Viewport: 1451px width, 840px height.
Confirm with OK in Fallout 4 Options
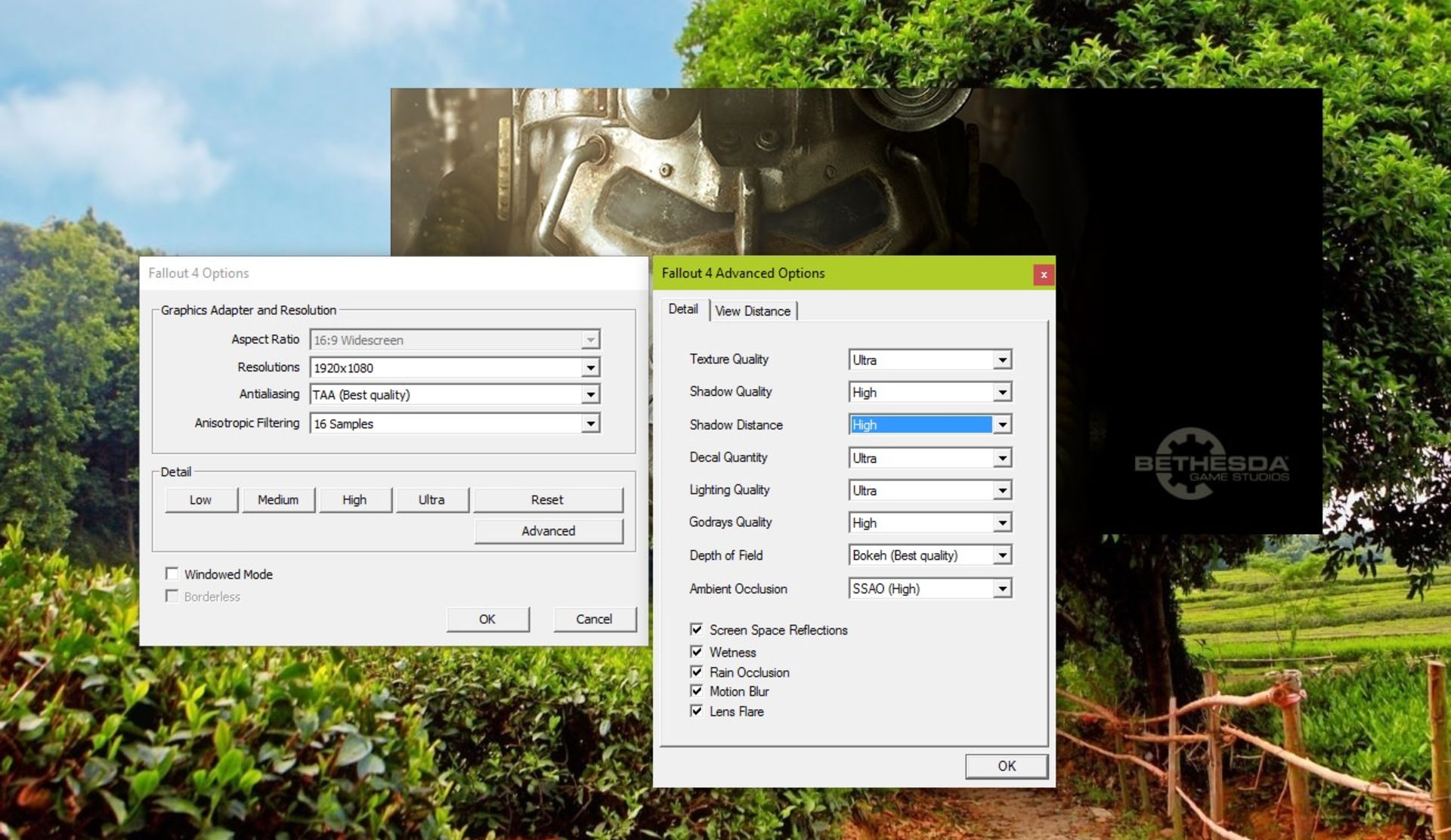(487, 619)
